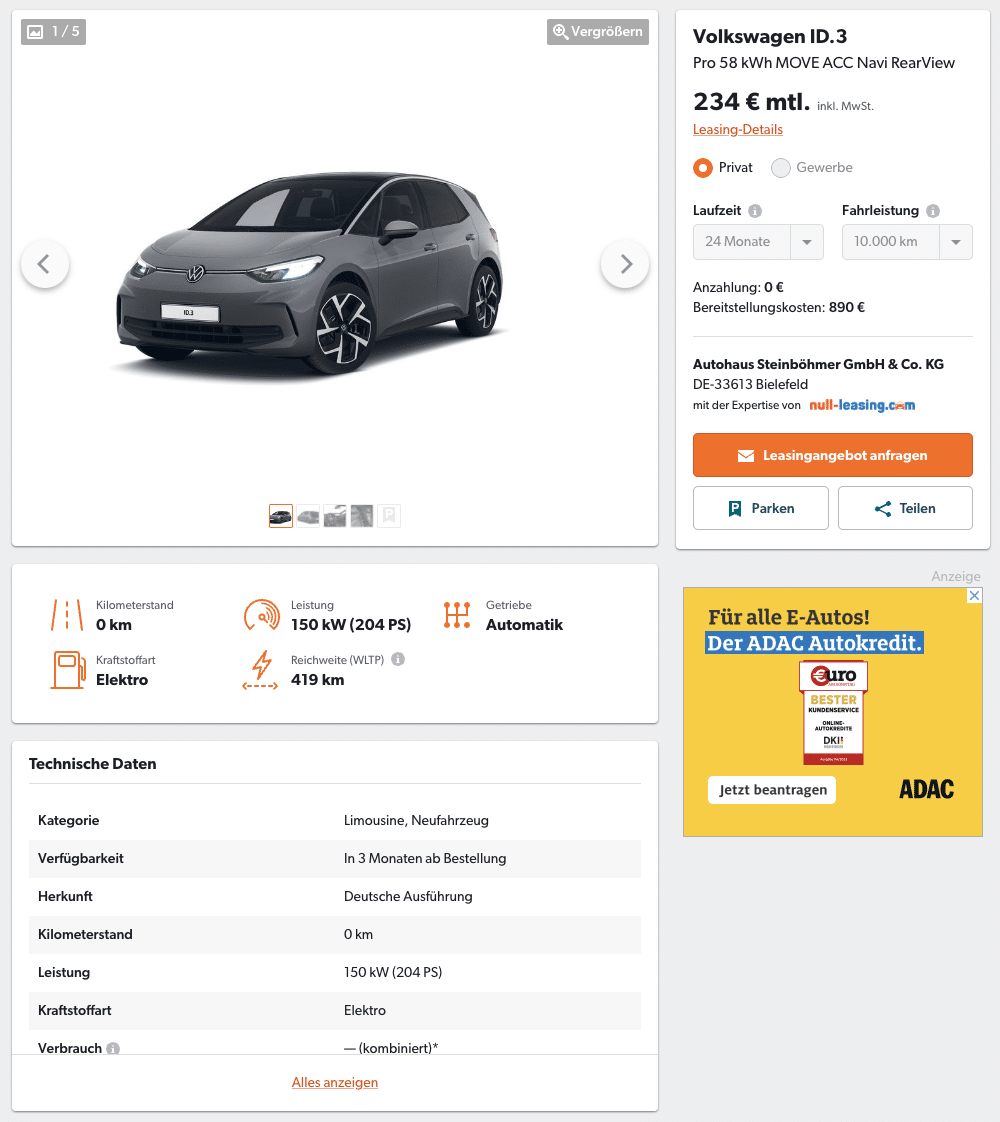This screenshot has width=1000, height=1122.
Task: Select the Gewerbe radio option
Action: [x=780, y=167]
